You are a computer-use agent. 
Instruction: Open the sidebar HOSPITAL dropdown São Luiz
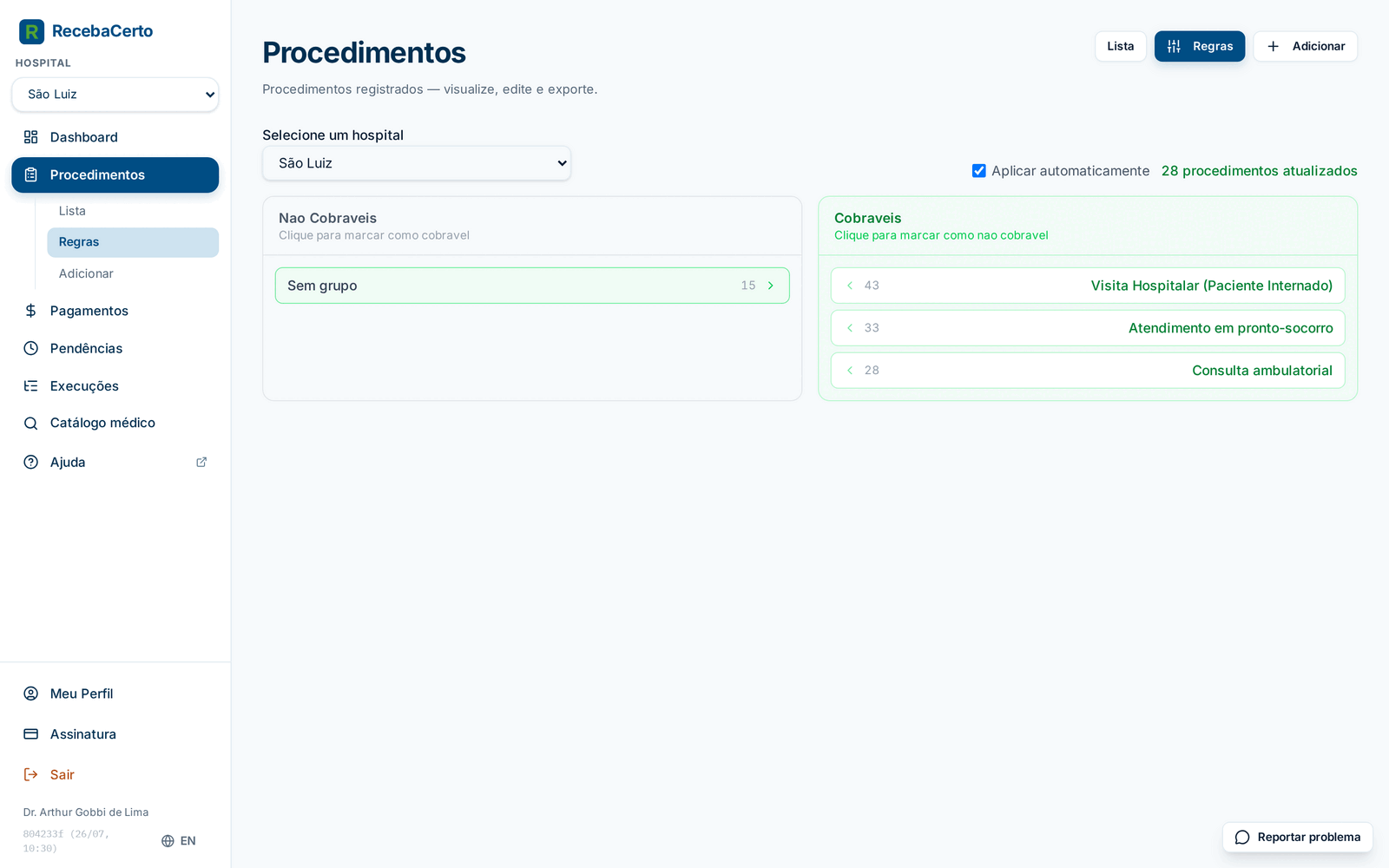[x=115, y=95]
